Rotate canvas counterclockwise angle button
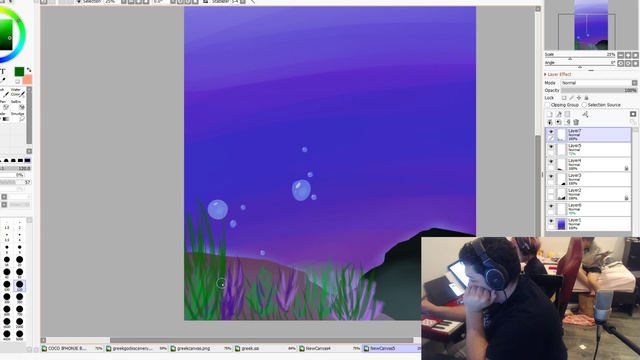The height and width of the screenshot is (360, 640). 621,63
